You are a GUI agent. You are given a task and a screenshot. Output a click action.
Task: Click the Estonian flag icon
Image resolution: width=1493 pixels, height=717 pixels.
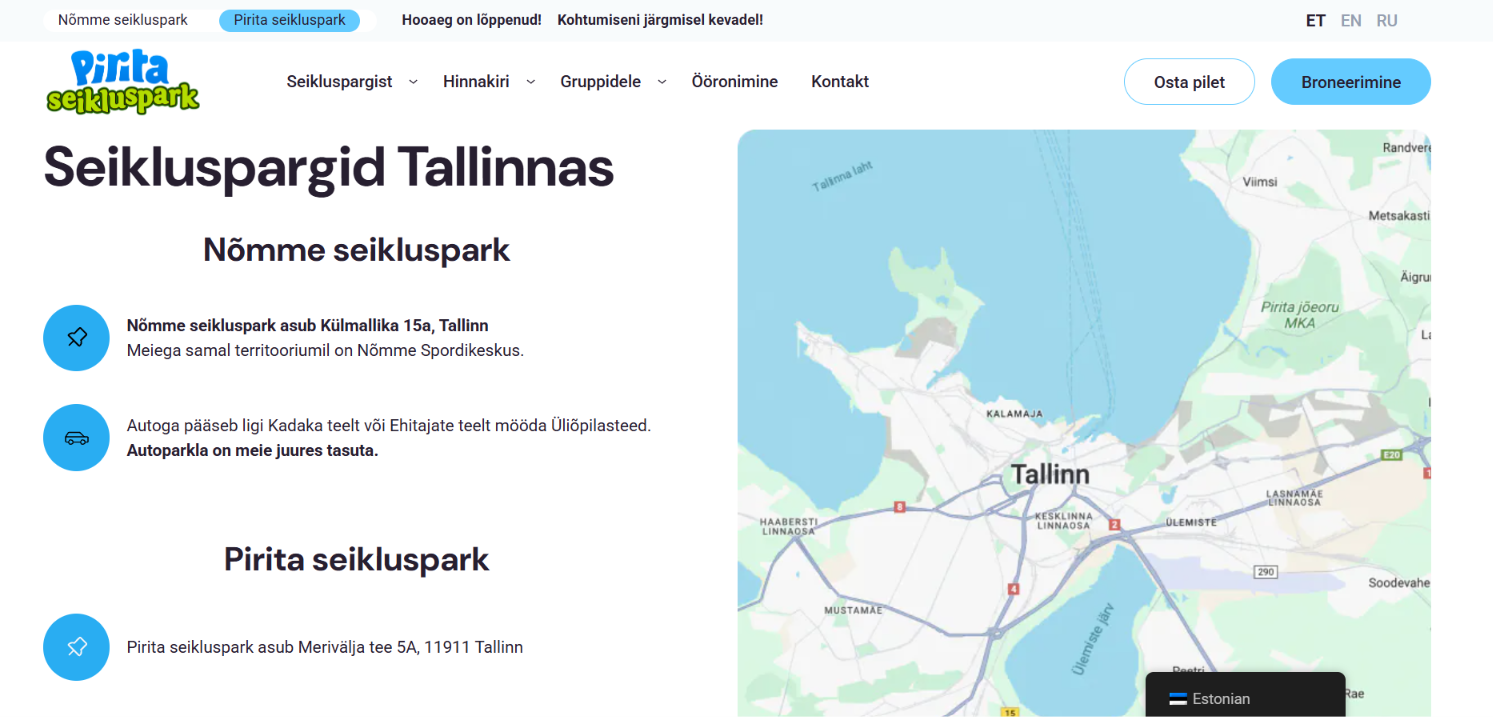point(1178,699)
